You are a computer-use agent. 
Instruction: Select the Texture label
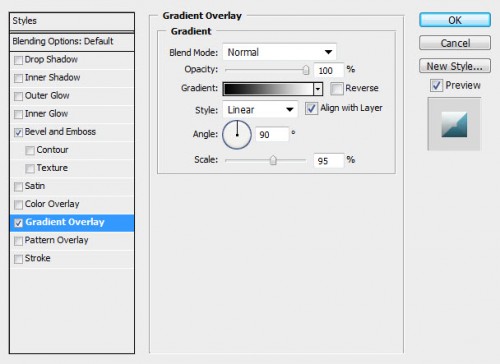click(52, 168)
